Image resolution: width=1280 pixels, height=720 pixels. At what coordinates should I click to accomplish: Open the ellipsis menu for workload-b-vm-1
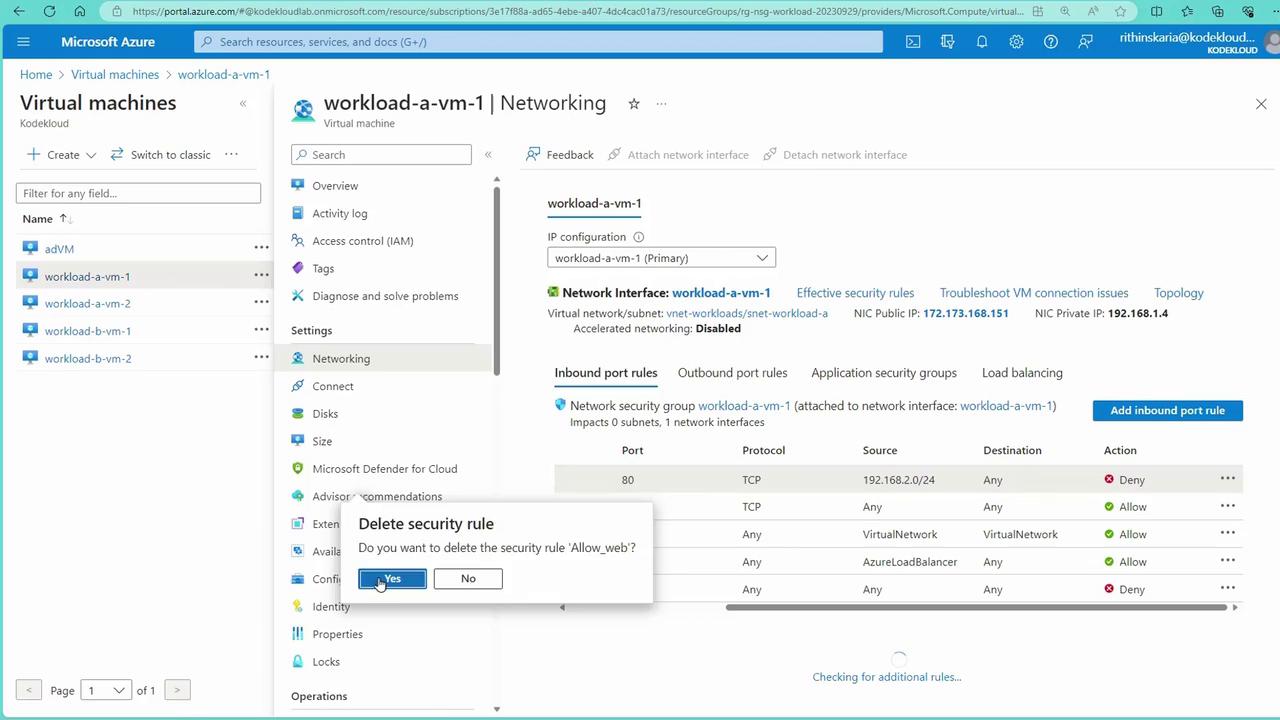tap(261, 330)
